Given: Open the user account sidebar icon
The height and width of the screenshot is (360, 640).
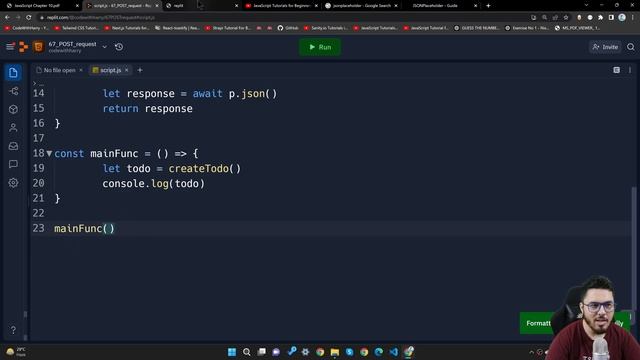Looking at the screenshot, I should pos(13,128).
